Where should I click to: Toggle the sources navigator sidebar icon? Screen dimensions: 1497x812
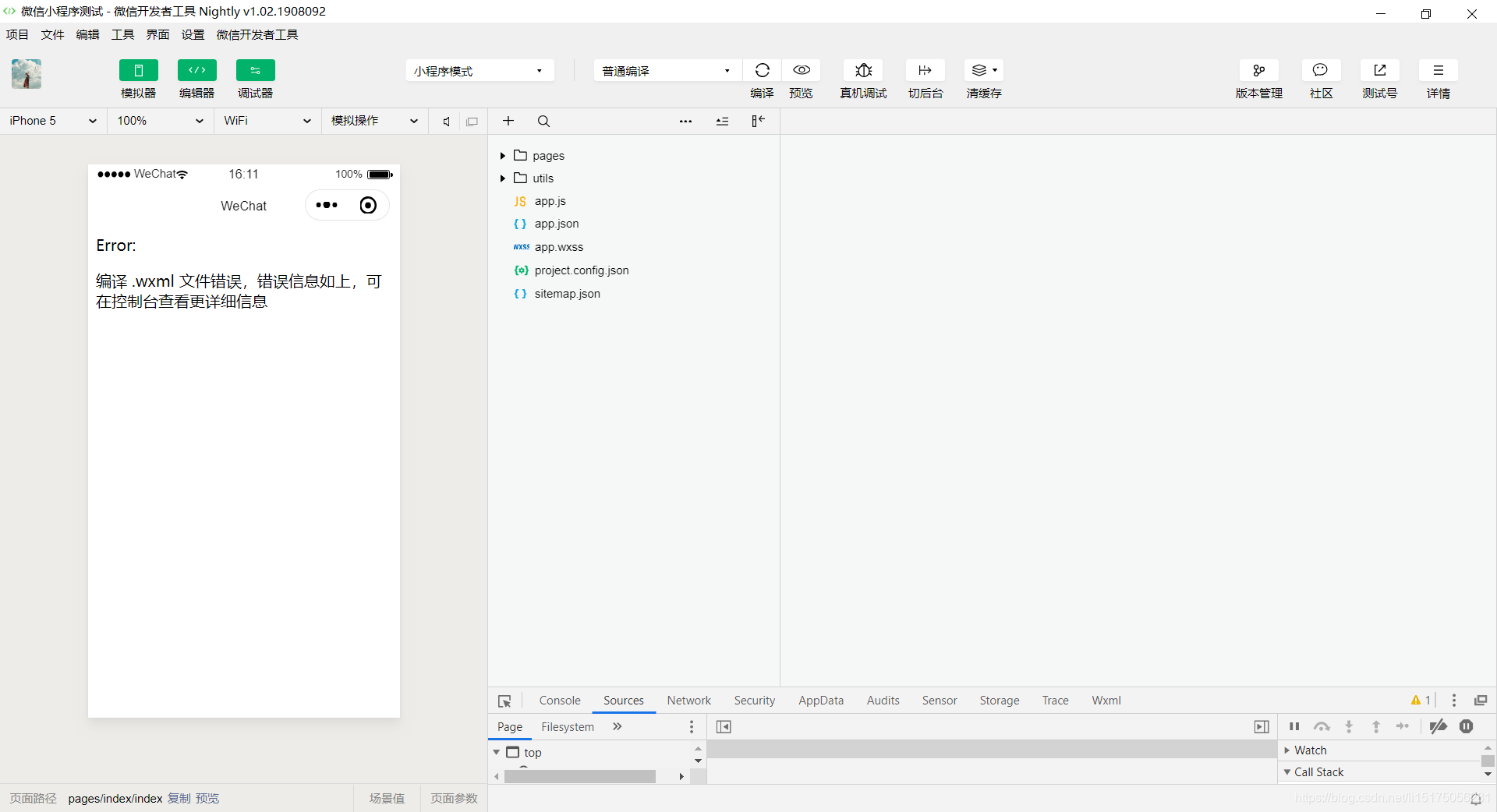click(x=724, y=727)
